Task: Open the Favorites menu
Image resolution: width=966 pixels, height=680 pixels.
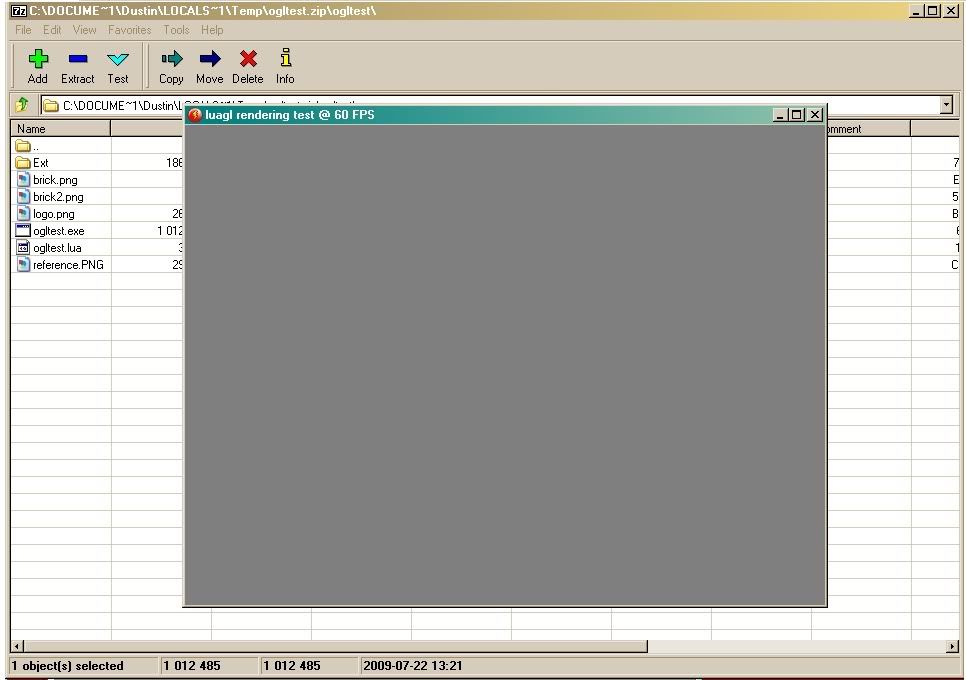Action: pyautogui.click(x=129, y=30)
